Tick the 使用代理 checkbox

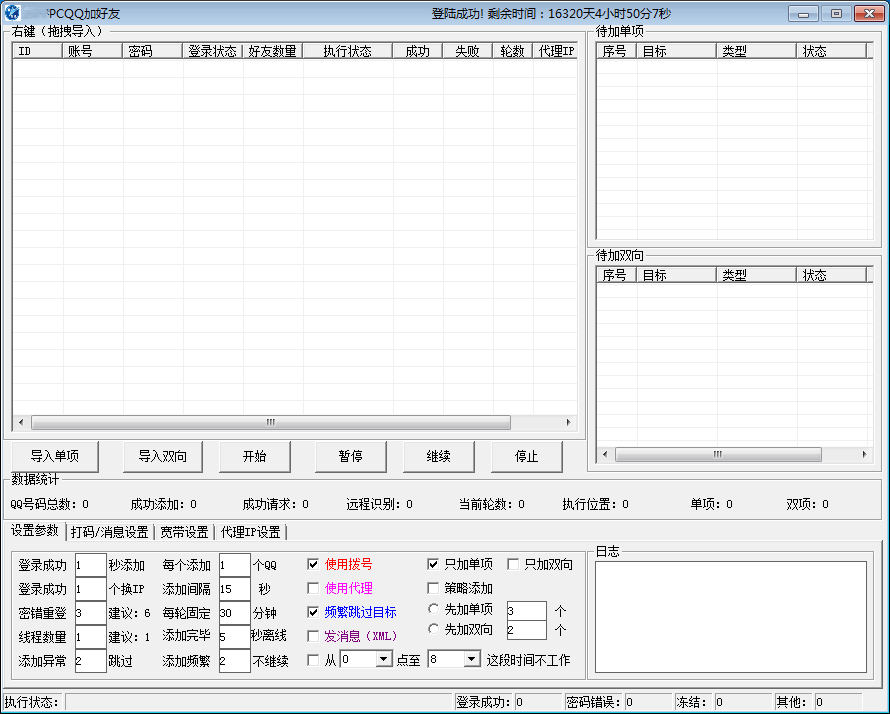coord(313,588)
